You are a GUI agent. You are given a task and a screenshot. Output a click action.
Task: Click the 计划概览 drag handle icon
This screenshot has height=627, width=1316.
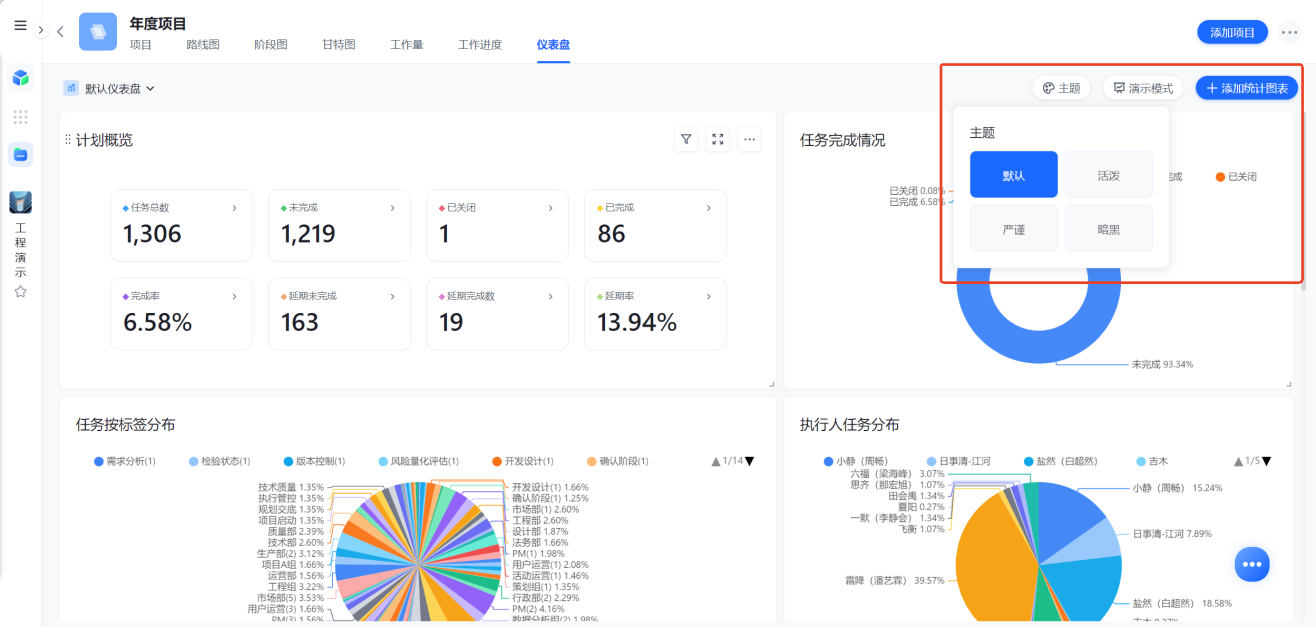(68, 140)
